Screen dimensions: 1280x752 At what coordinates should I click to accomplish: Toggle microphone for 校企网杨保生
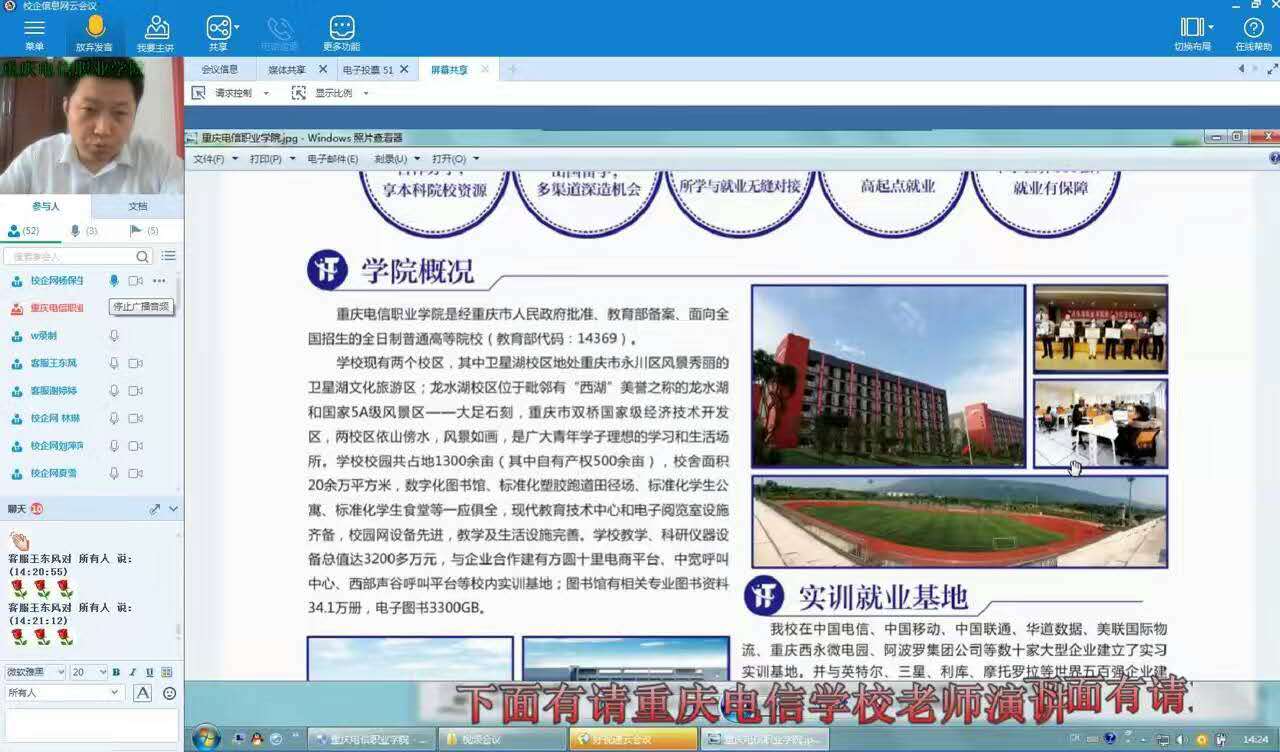coord(114,281)
